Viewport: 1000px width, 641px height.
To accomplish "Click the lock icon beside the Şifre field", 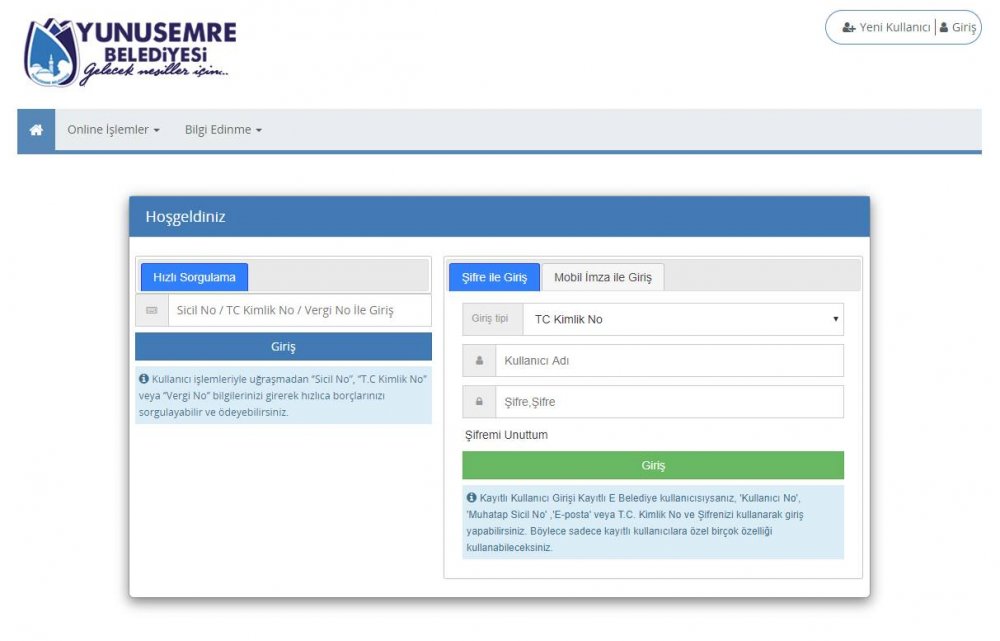I will pos(479,402).
